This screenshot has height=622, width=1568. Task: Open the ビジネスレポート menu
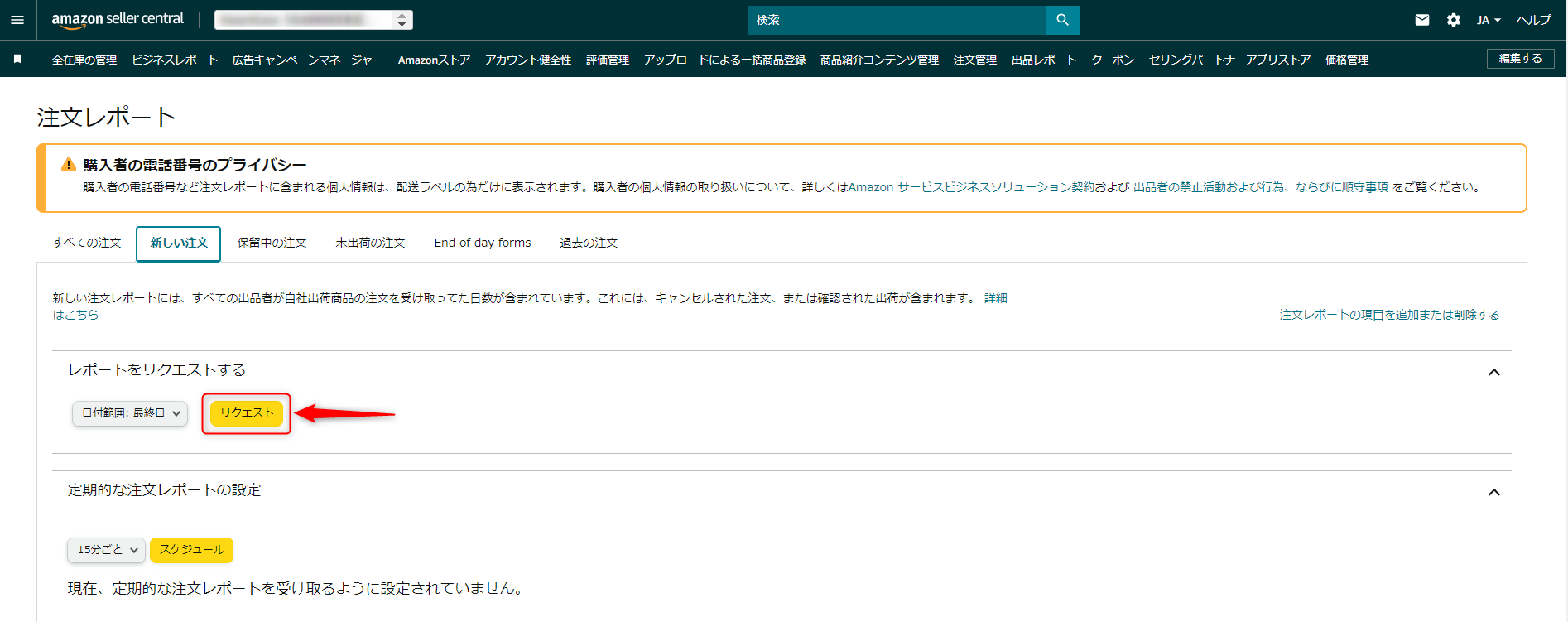175,60
